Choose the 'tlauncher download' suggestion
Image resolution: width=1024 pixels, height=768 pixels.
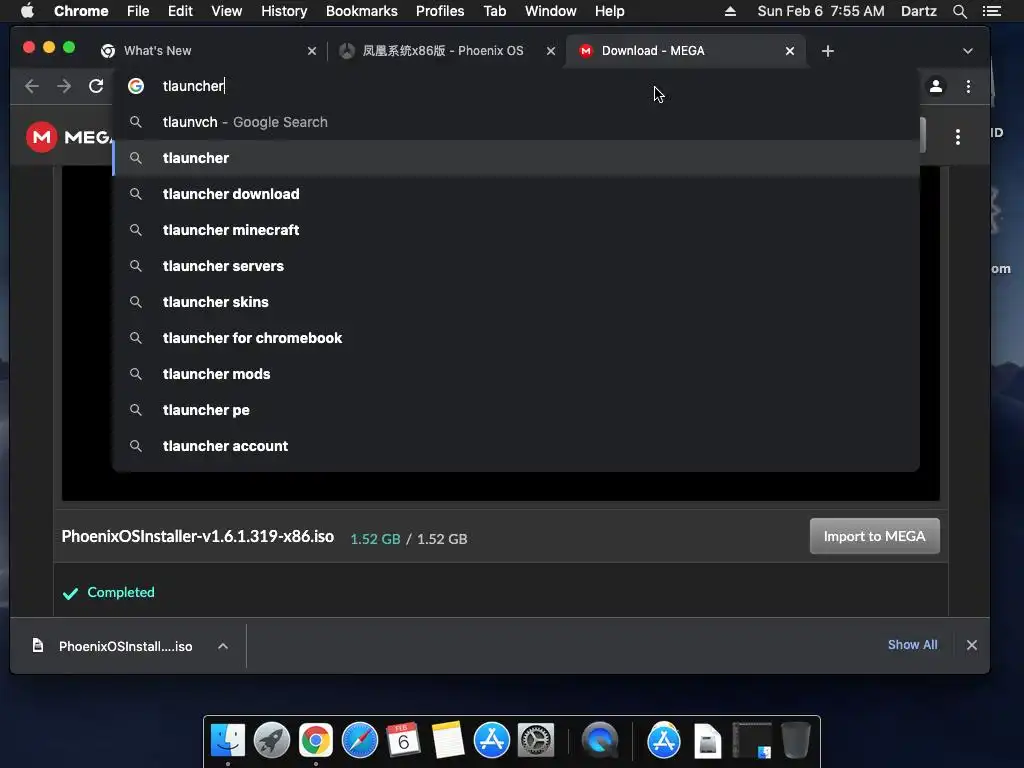pyautogui.click(x=516, y=194)
